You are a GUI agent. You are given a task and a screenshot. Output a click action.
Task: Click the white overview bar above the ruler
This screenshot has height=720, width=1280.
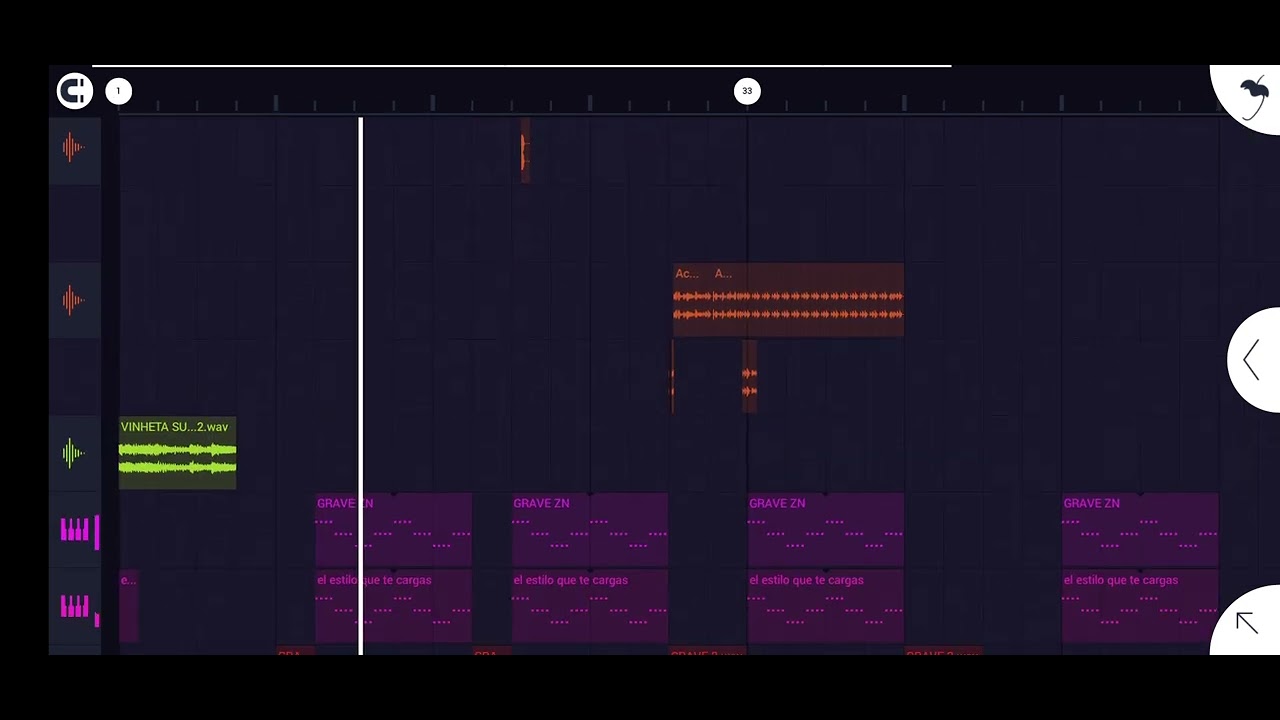(x=521, y=66)
